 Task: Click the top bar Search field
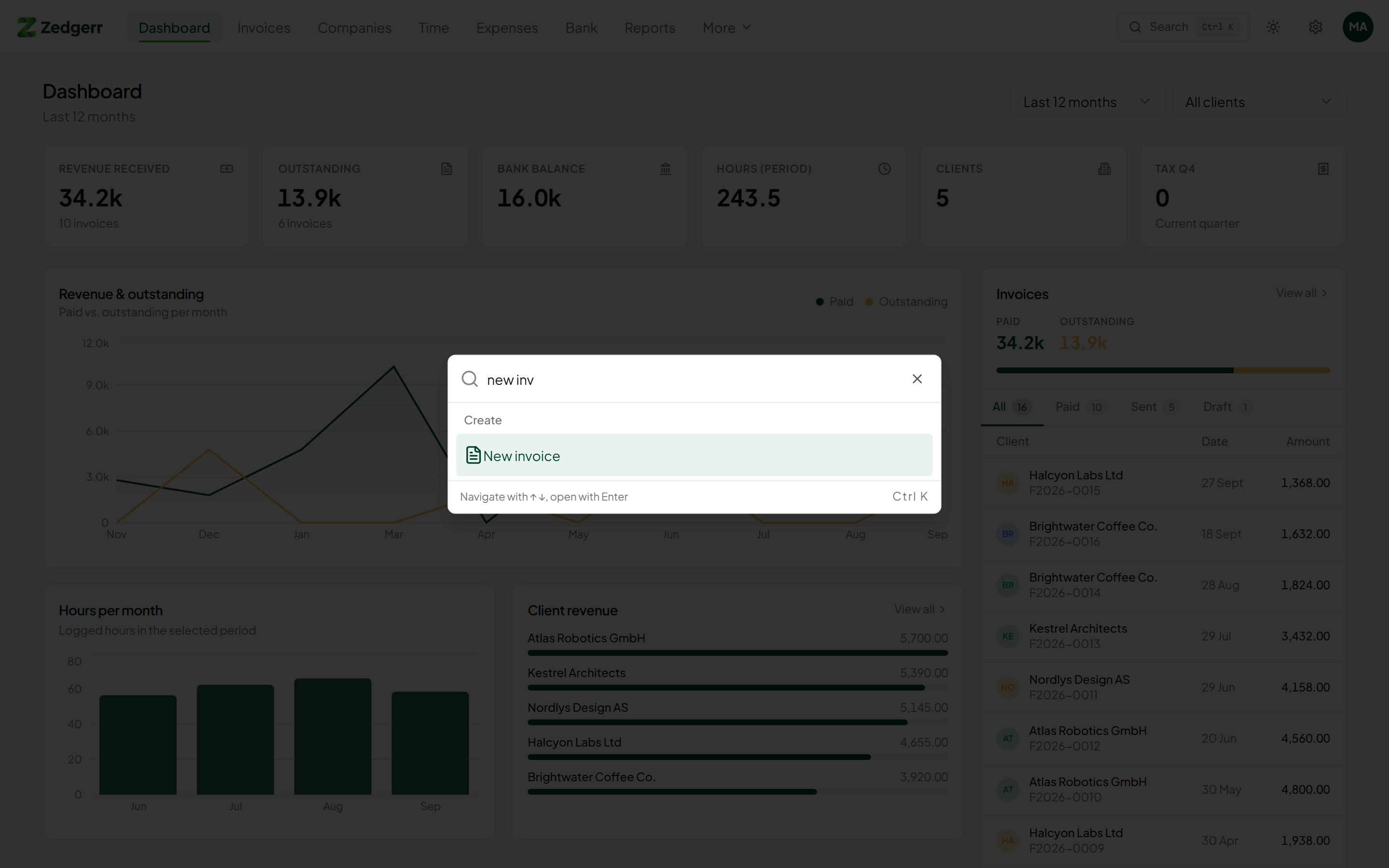tap(1184, 27)
